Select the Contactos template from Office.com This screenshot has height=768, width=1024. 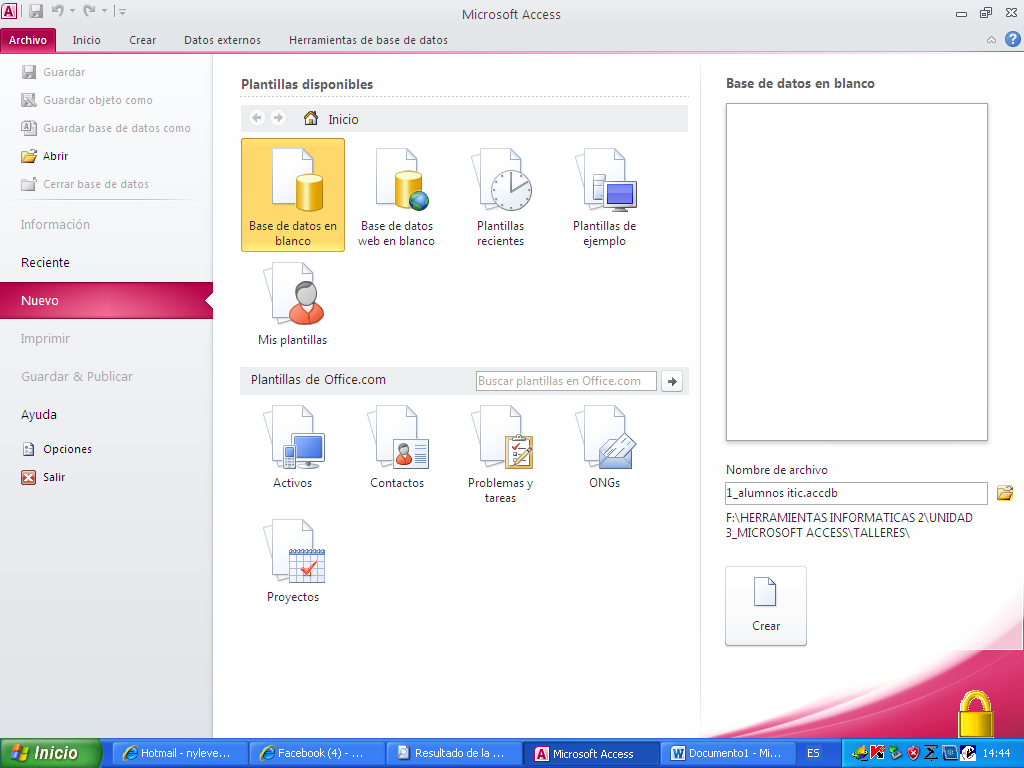[x=397, y=445]
